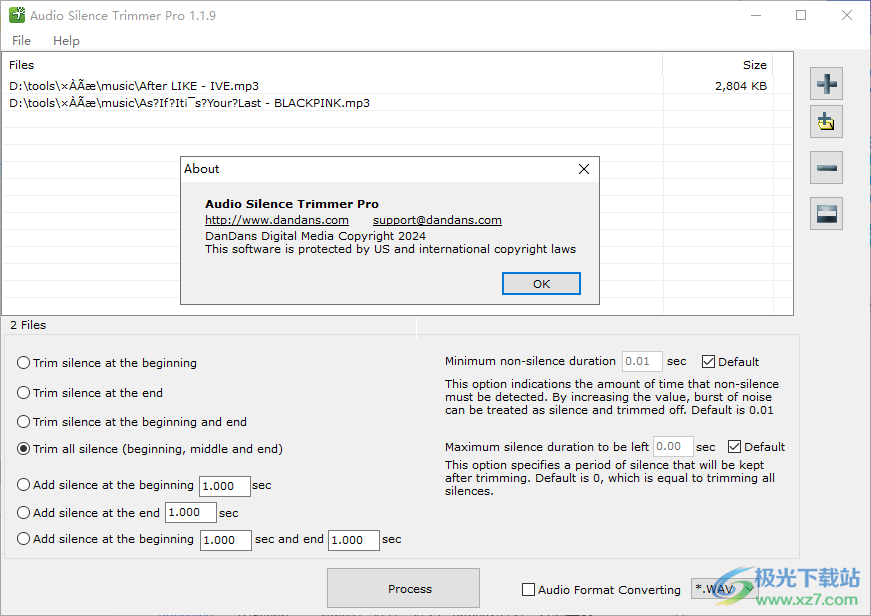Click the app icon in title bar

pyautogui.click(x=16, y=16)
